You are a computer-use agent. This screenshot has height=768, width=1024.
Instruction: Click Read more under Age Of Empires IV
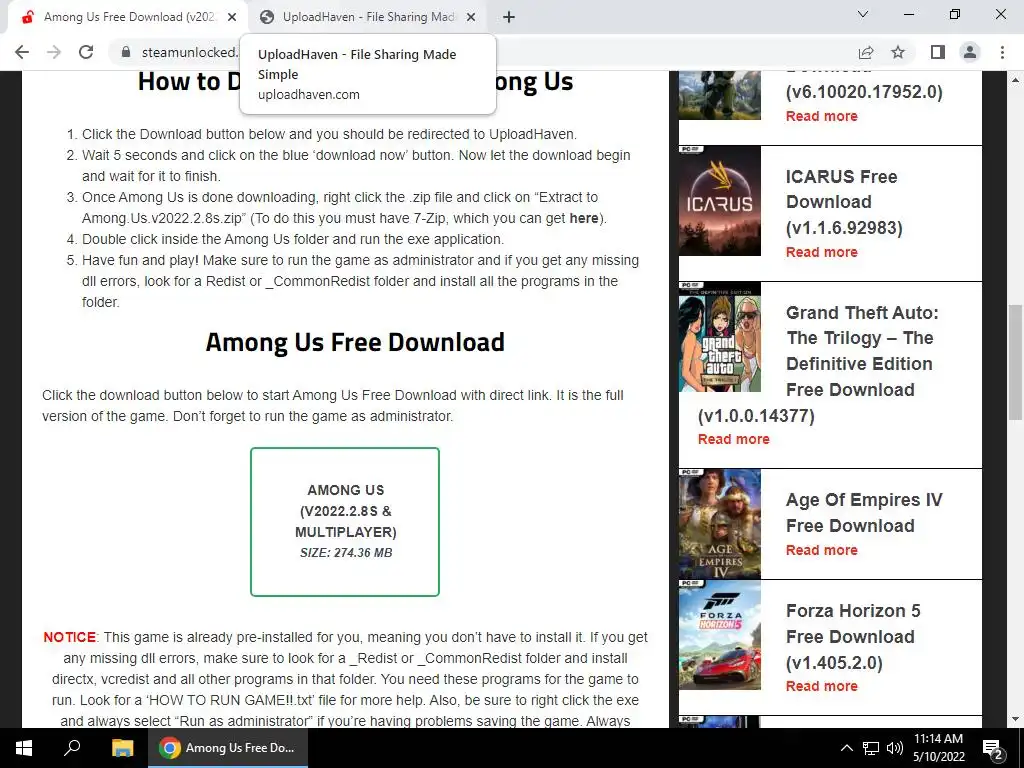(822, 551)
